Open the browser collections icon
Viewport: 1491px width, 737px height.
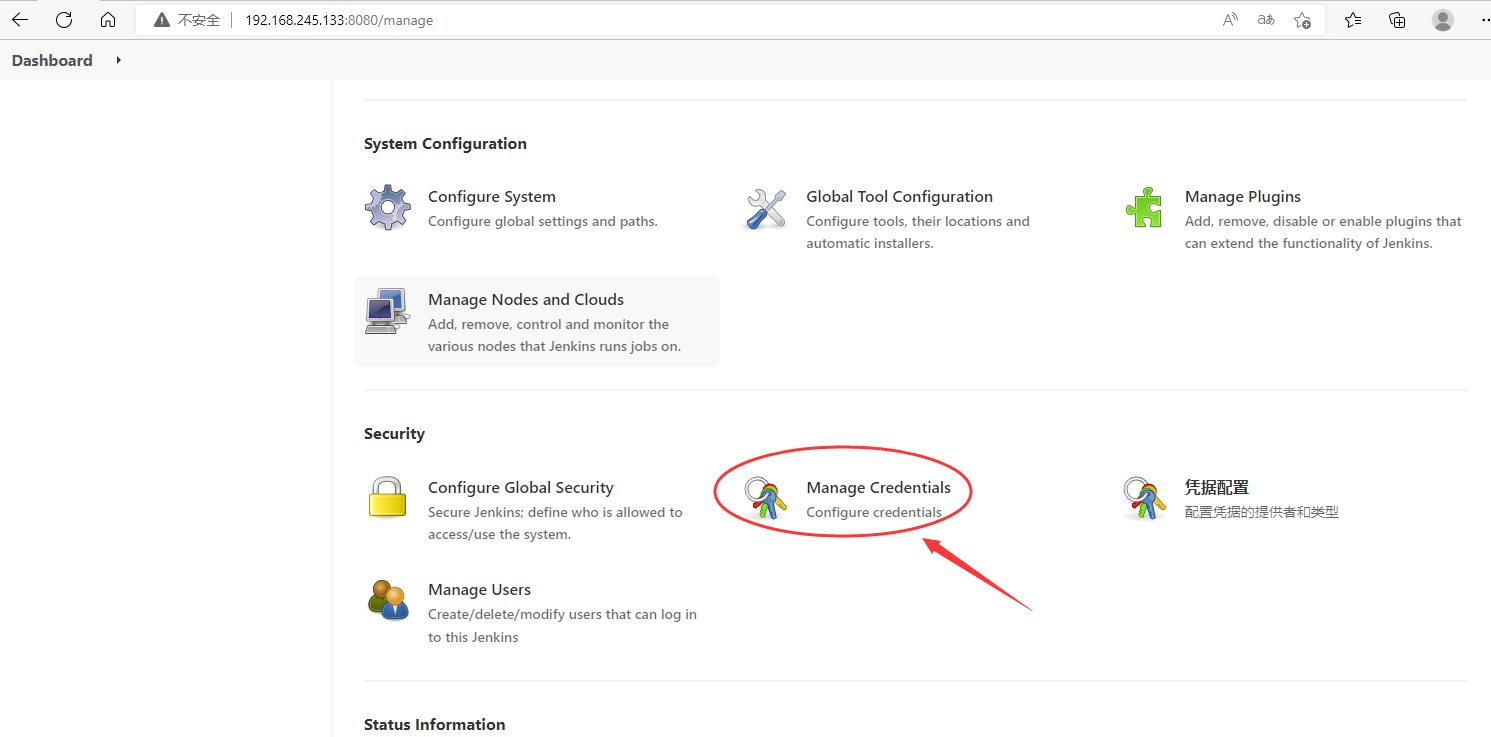point(1397,20)
